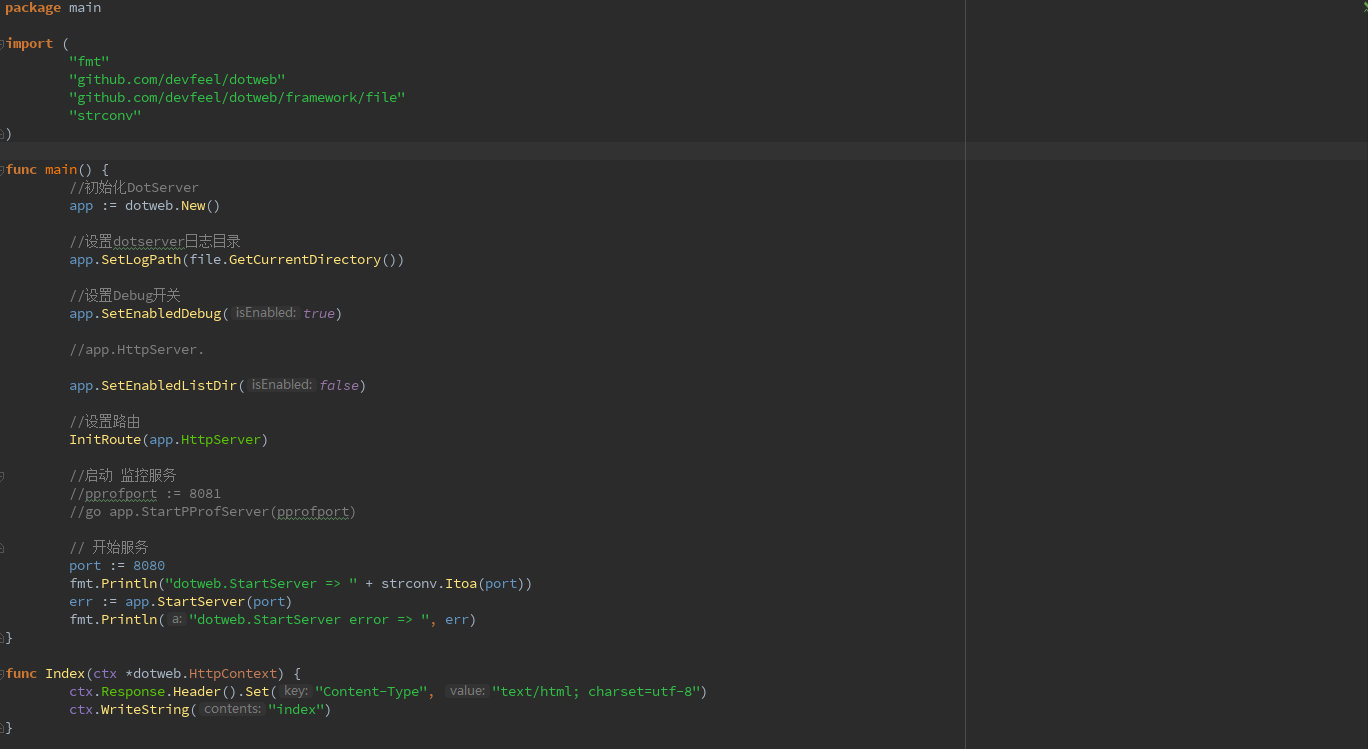Click Itoa in strconv.Itoa(port)
Image resolution: width=1368 pixels, height=749 pixels.
tap(461, 583)
